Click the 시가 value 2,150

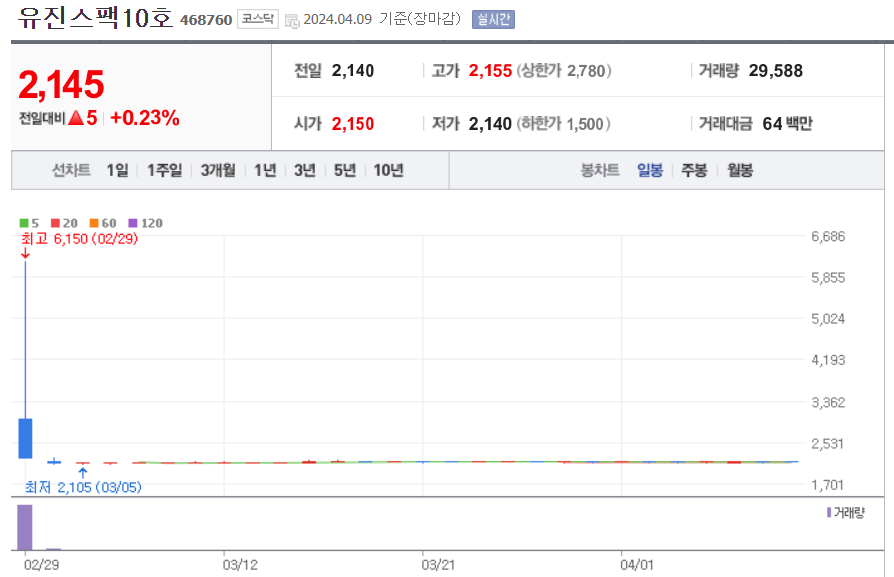tap(353, 124)
